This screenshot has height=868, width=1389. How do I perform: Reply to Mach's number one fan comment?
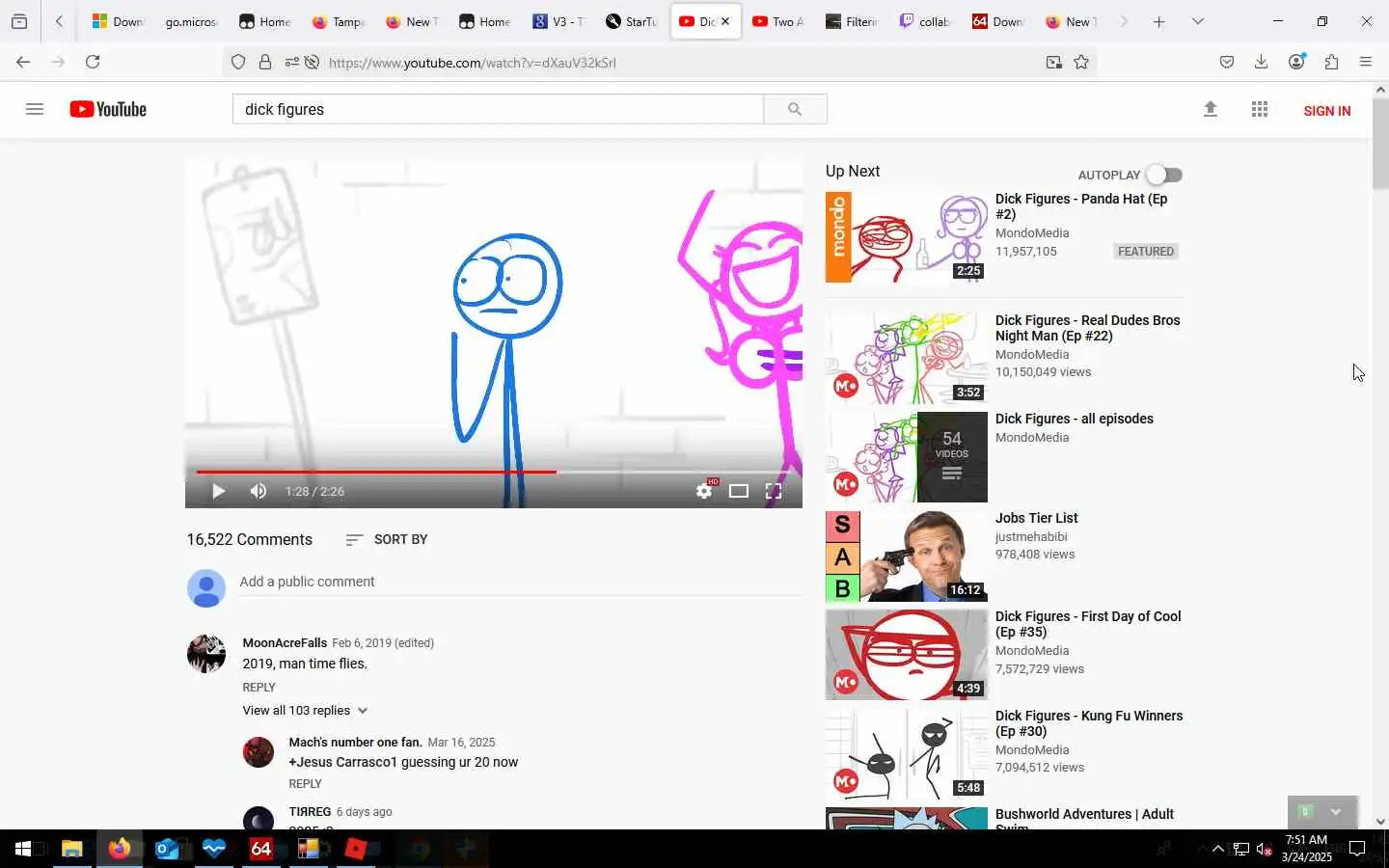(305, 783)
